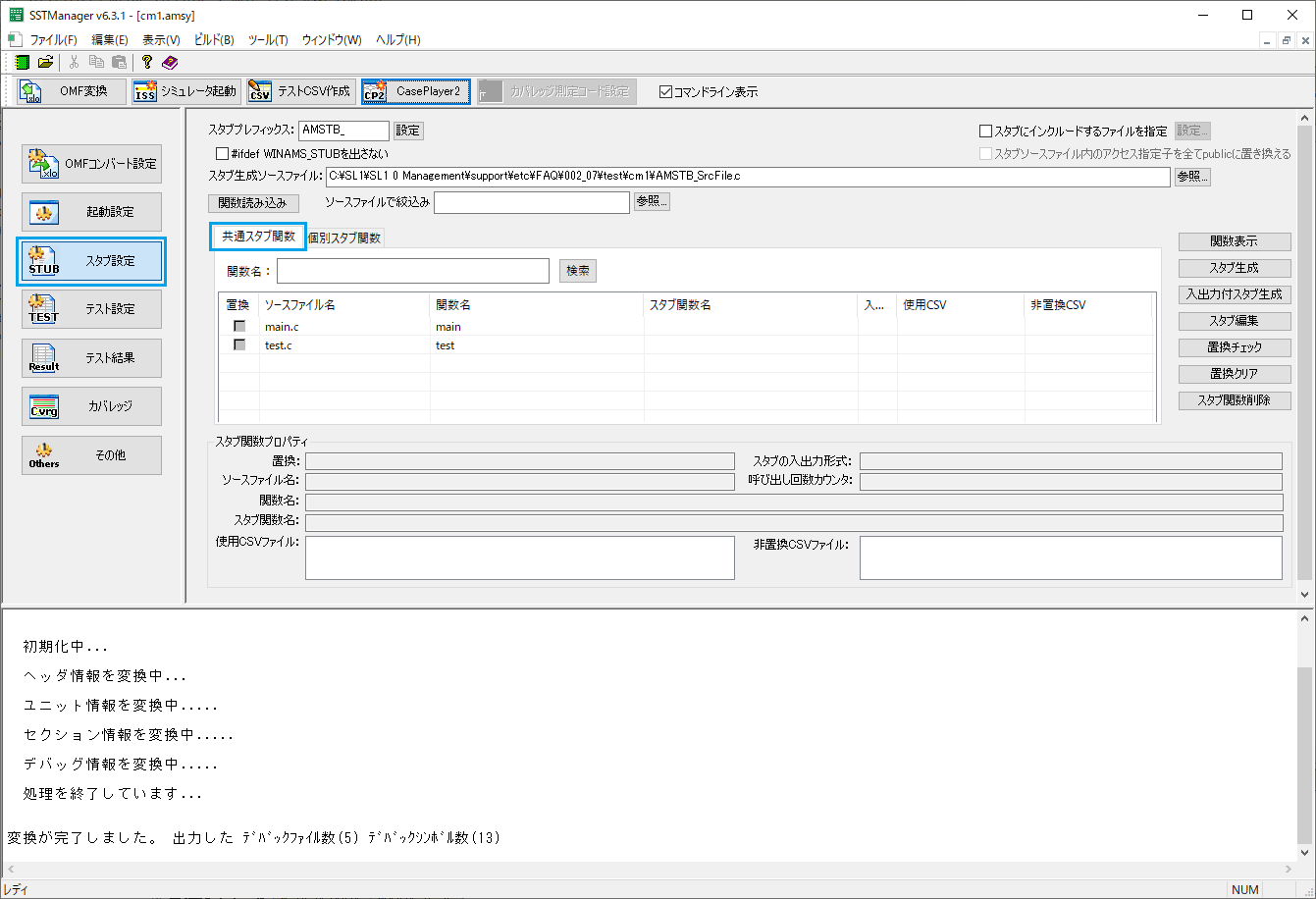This screenshot has width=1316, height=899.
Task: Click the copy icon in toolbar
Action: pos(96,62)
